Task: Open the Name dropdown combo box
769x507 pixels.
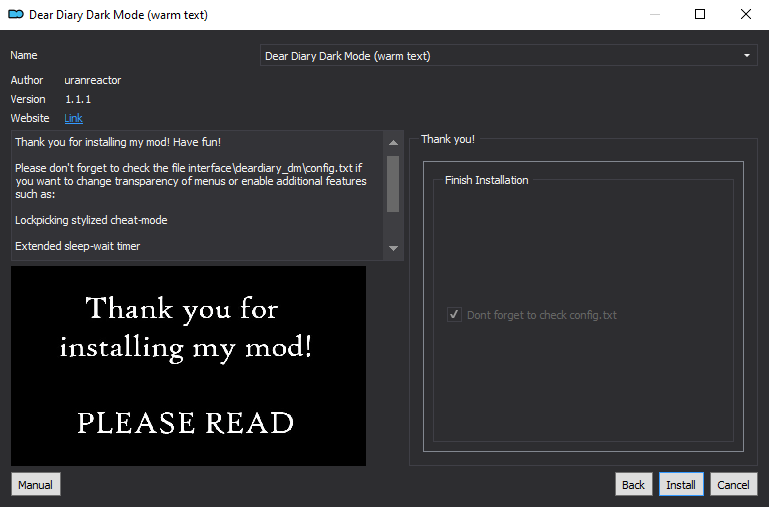Action: [x=509, y=56]
